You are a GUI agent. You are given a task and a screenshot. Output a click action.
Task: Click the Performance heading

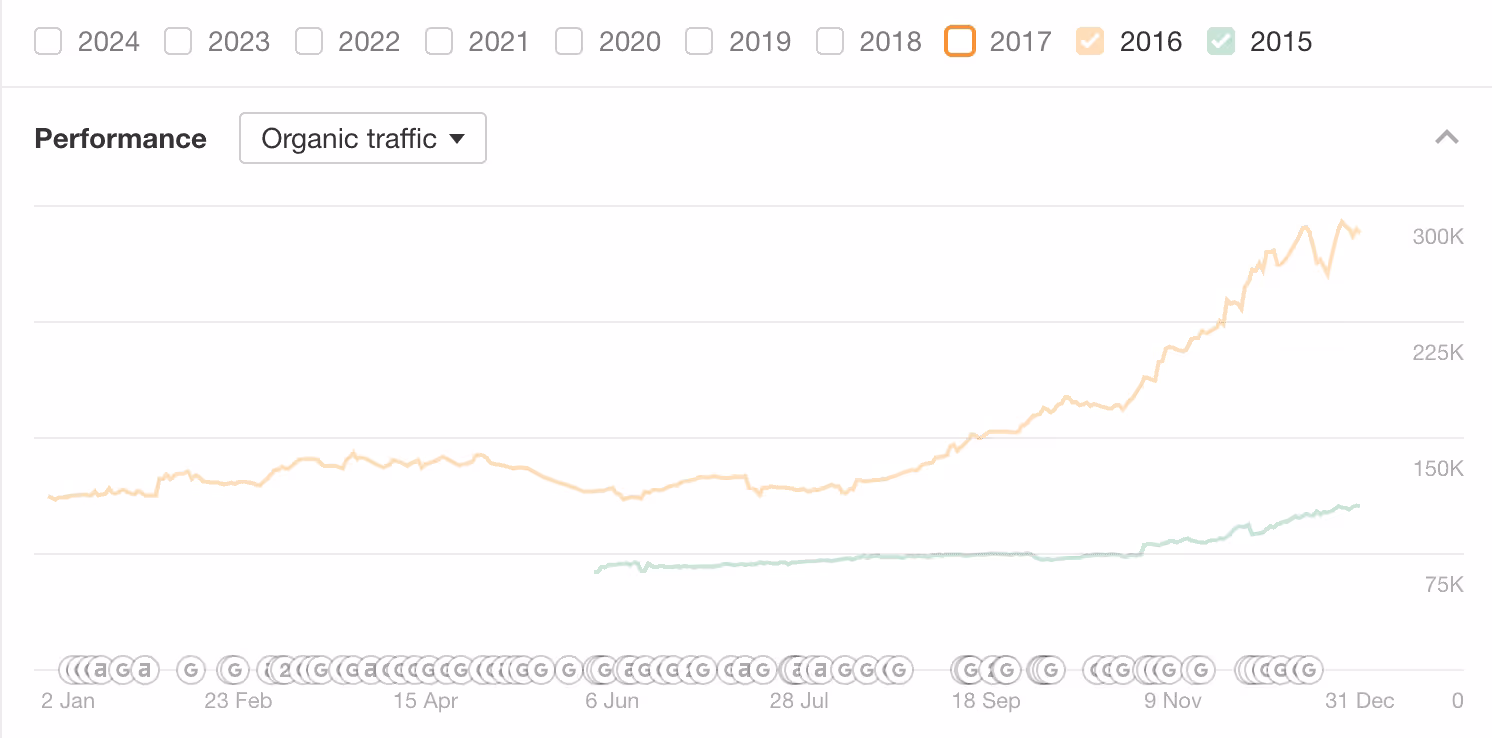point(120,138)
